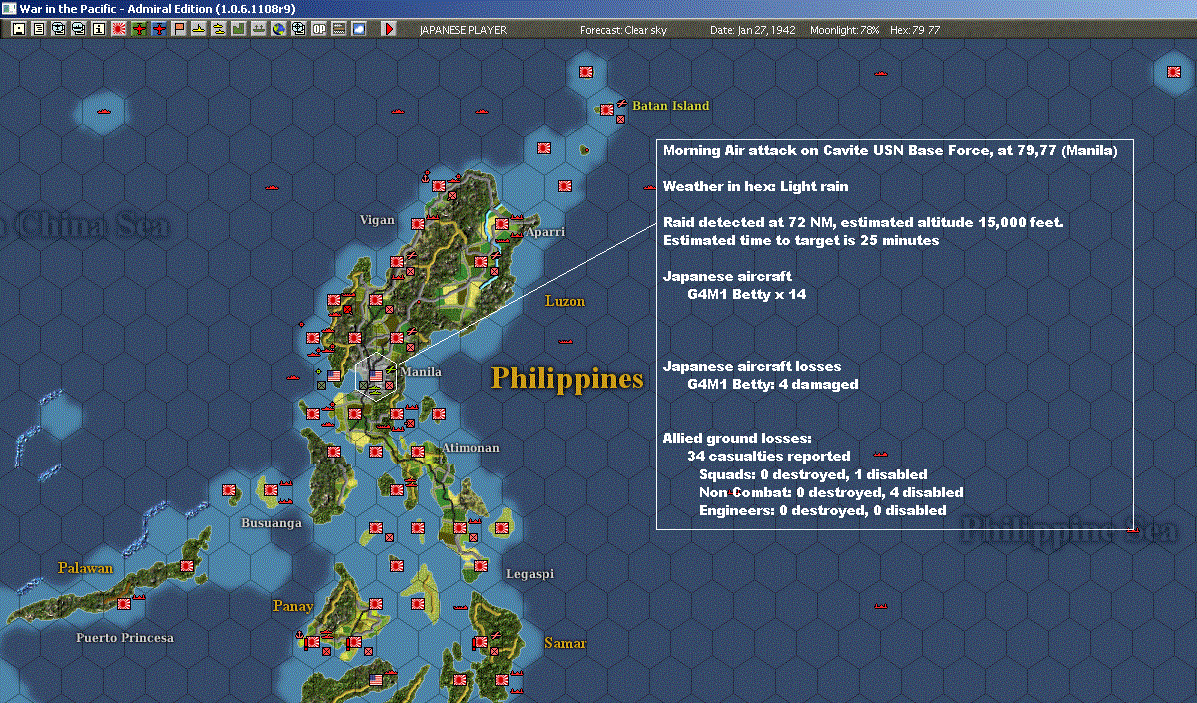
Task: Click 'Weather in hex: Light rain' line
Action: [x=756, y=186]
